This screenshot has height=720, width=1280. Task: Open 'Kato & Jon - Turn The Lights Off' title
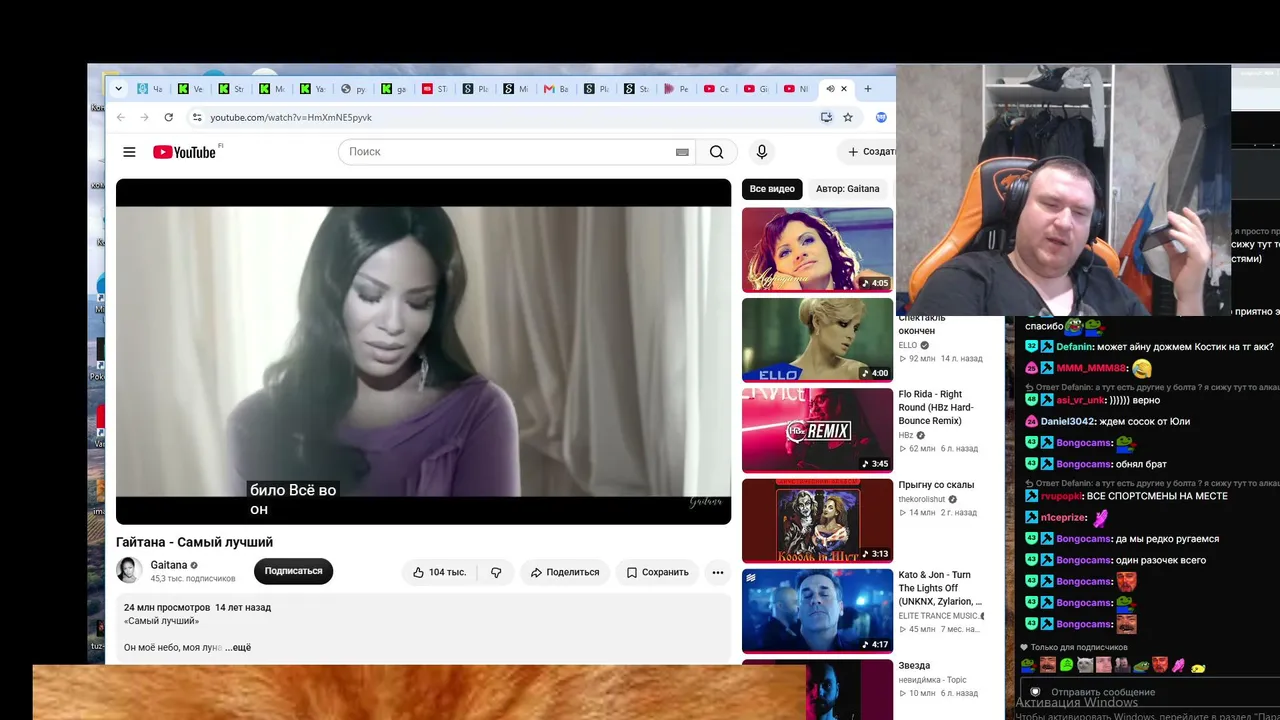pyautogui.click(x=940, y=588)
